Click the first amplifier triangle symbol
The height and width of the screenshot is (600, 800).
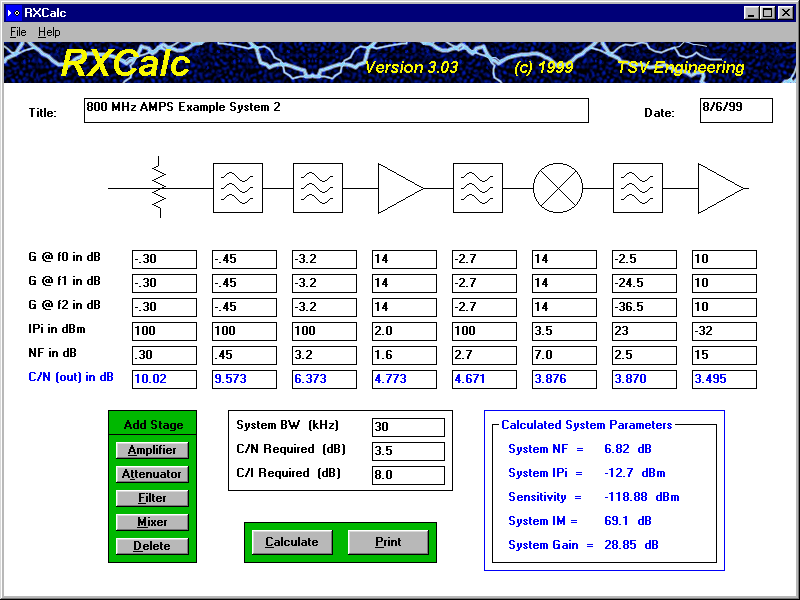tap(398, 188)
